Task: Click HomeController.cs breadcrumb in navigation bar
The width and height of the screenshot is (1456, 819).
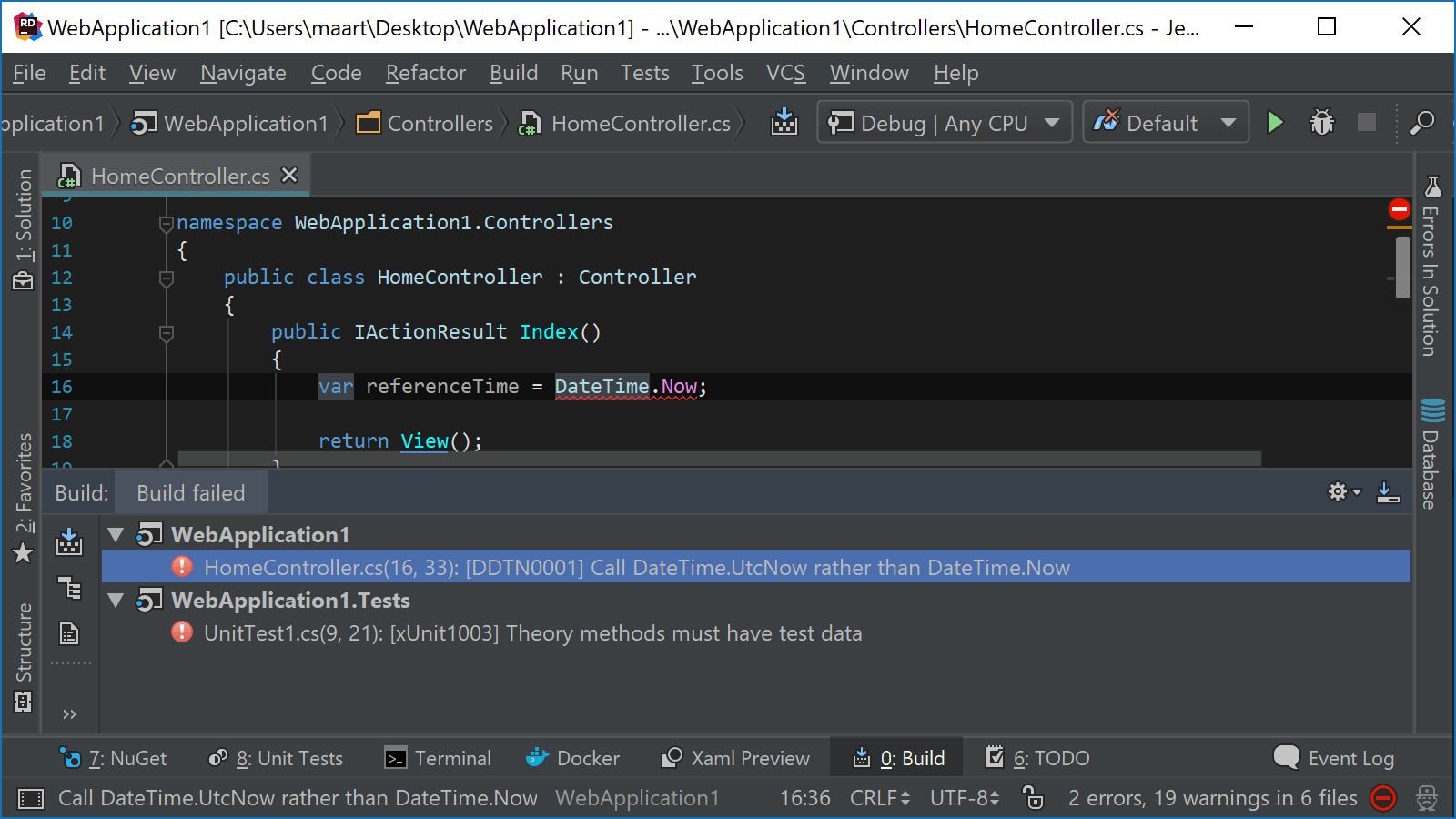Action: pyautogui.click(x=624, y=123)
